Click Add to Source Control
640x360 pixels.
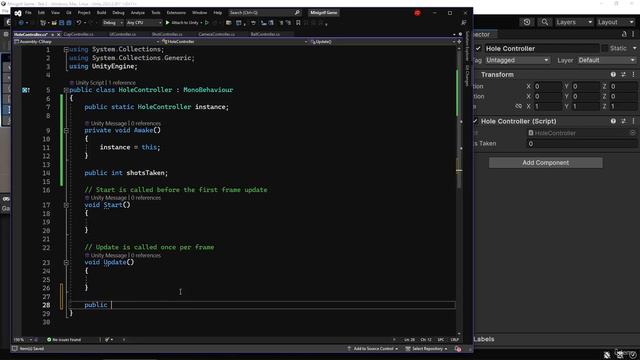372,349
